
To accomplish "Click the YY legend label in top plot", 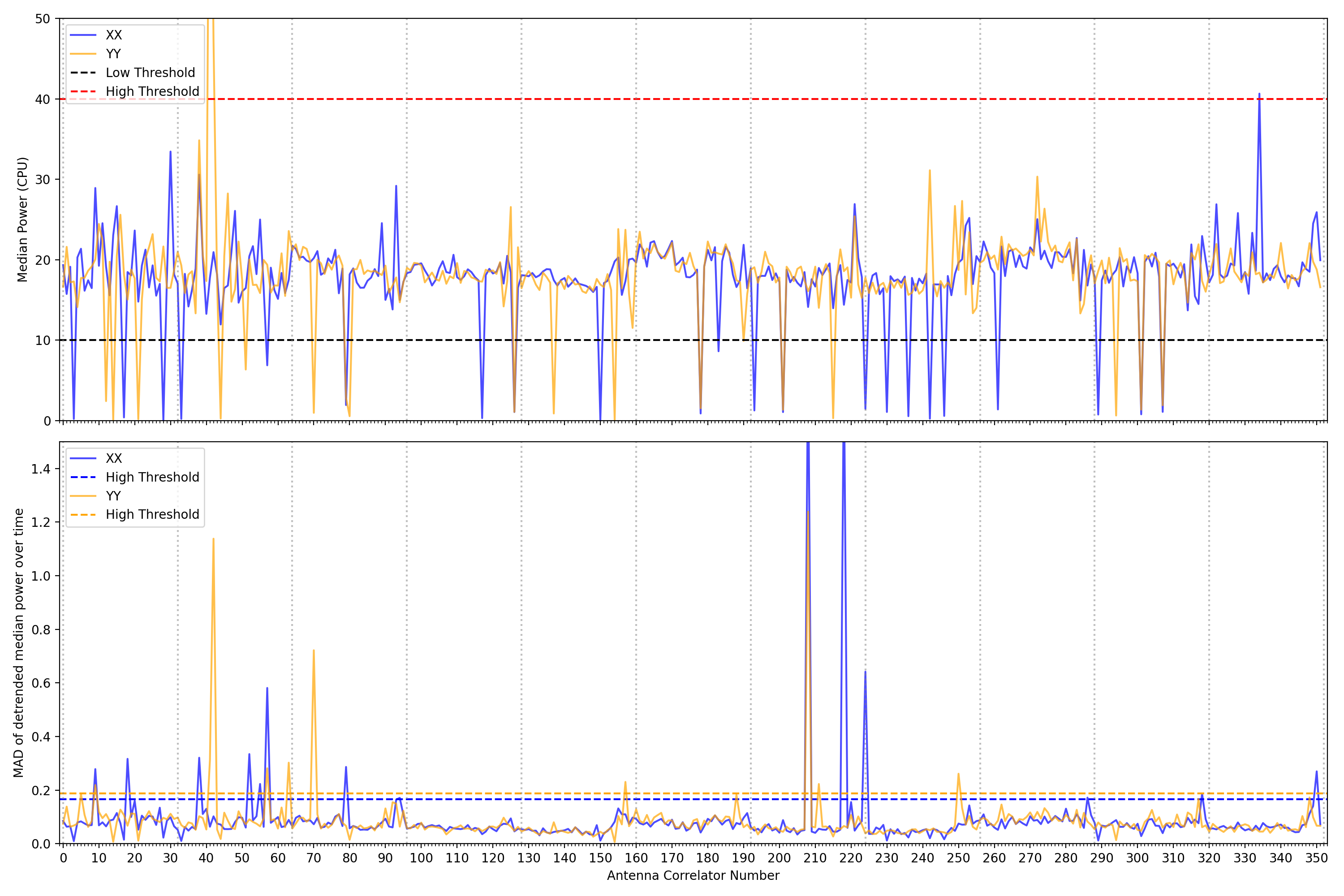I will (114, 54).
